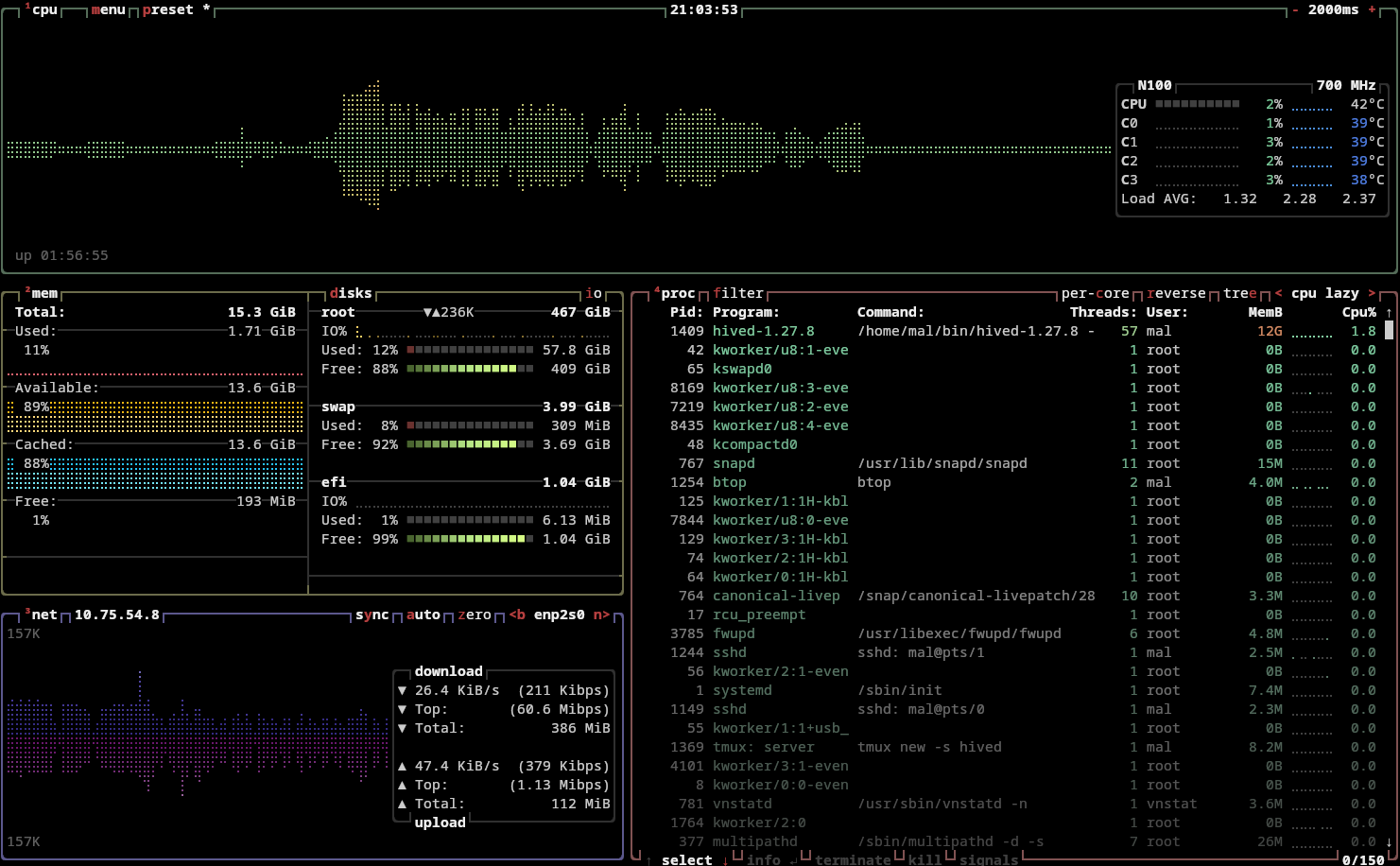The image size is (1400, 866).
Task: Toggle the disks view in mem box
Action: pos(351,293)
